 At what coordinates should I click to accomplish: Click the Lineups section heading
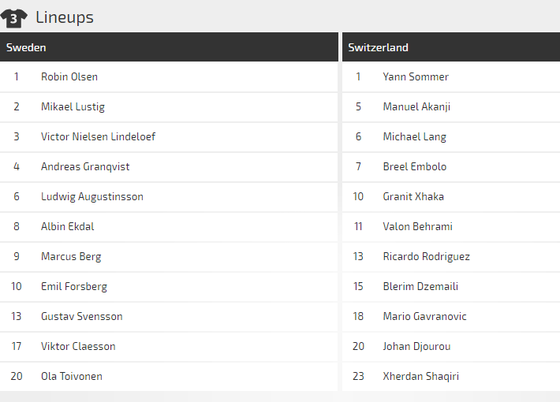(65, 17)
